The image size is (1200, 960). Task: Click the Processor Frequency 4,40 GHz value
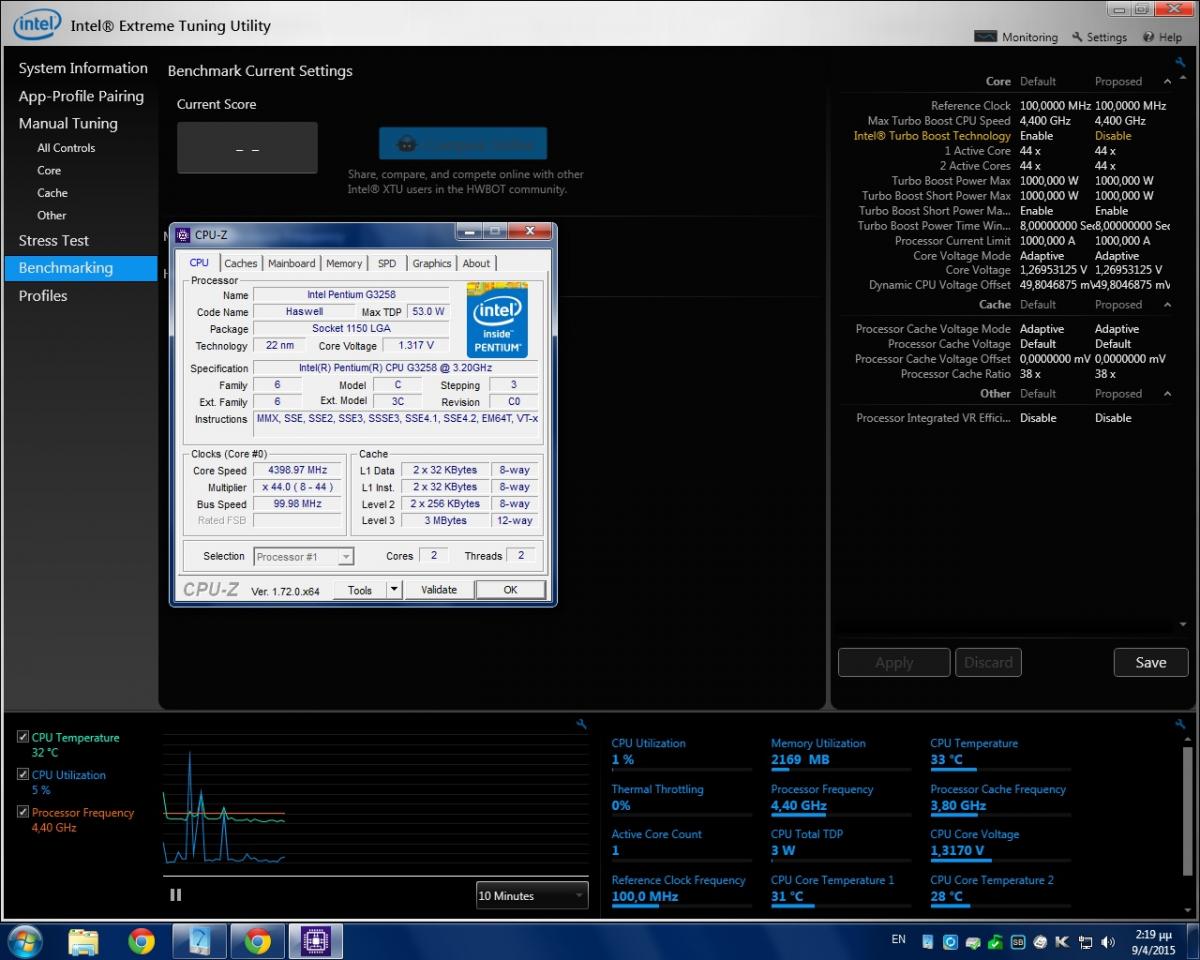click(x=799, y=805)
